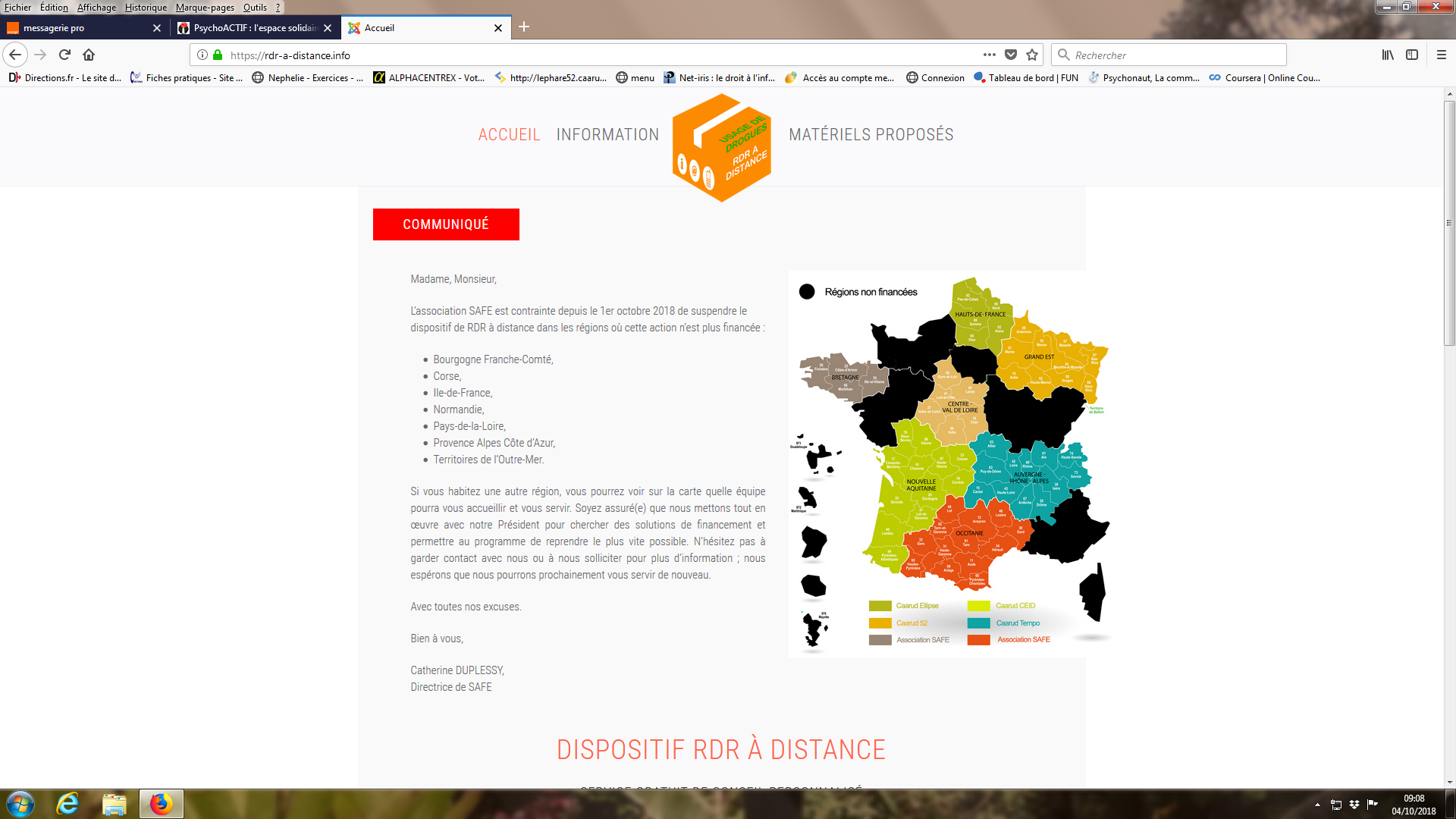Click the Rechercher search box
1456x819 pixels.
pyautogui.click(x=1169, y=55)
